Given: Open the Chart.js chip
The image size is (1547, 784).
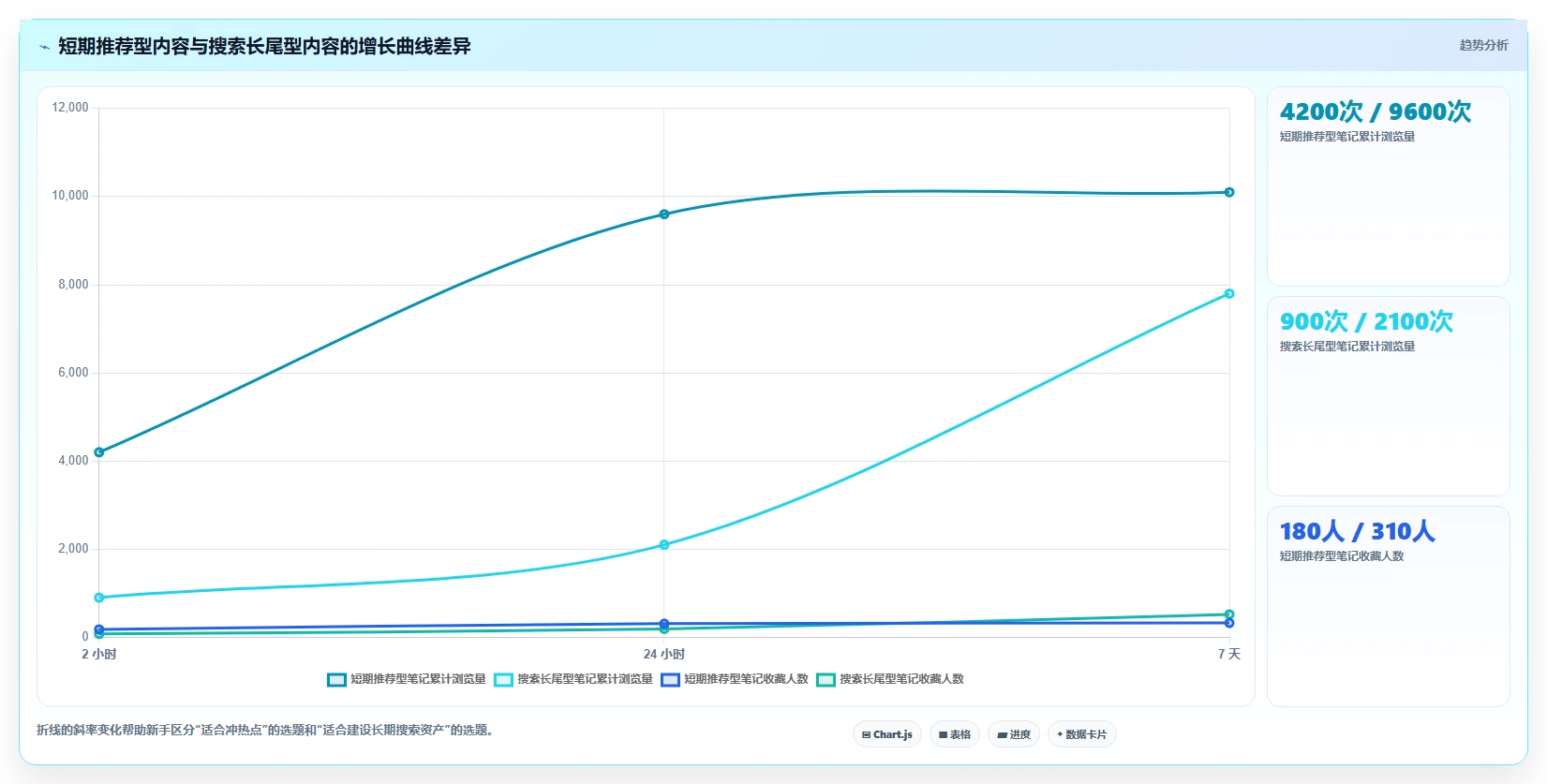Looking at the screenshot, I should click(x=887, y=734).
